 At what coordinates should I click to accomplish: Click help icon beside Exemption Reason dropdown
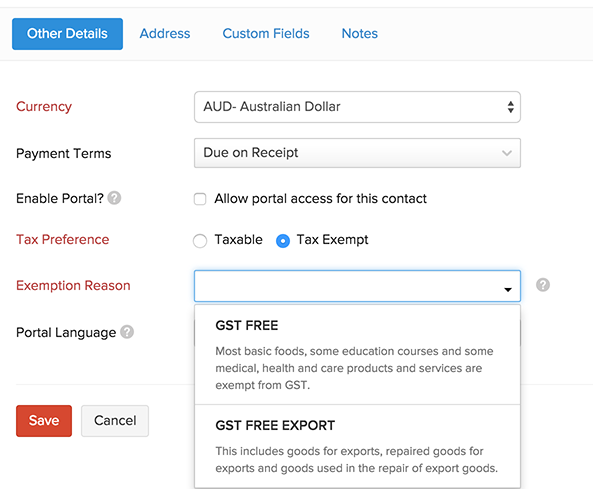543,285
